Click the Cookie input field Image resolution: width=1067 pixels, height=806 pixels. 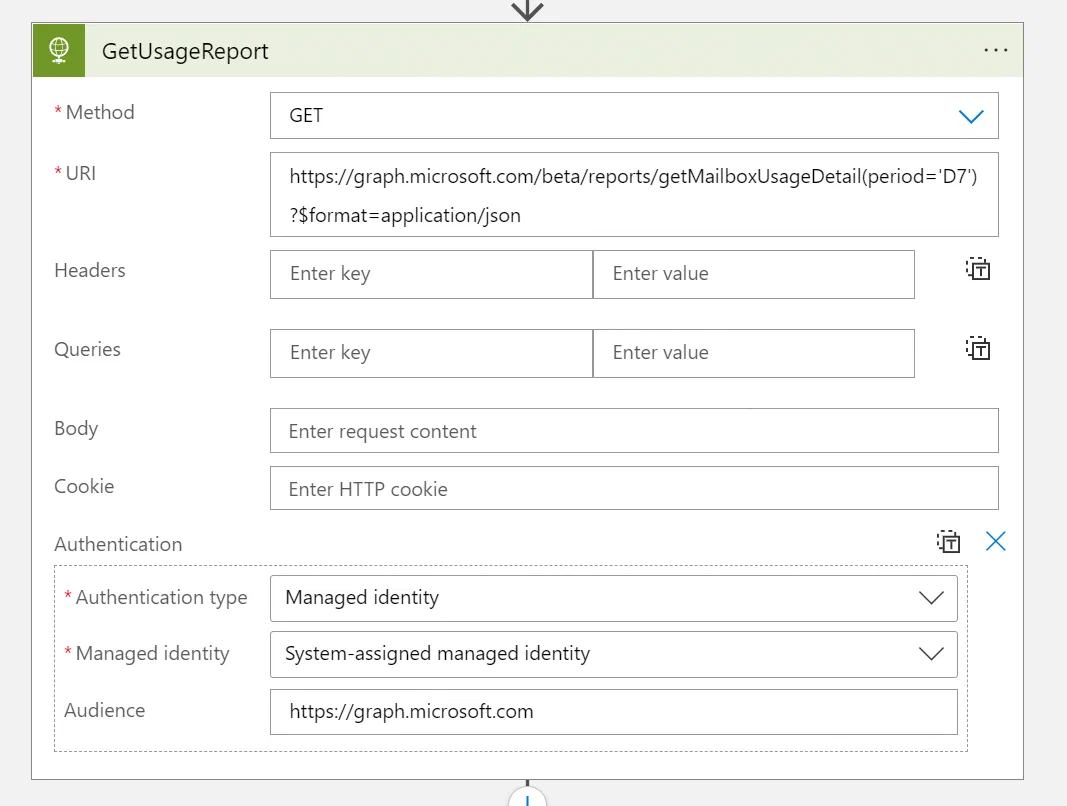[634, 488]
